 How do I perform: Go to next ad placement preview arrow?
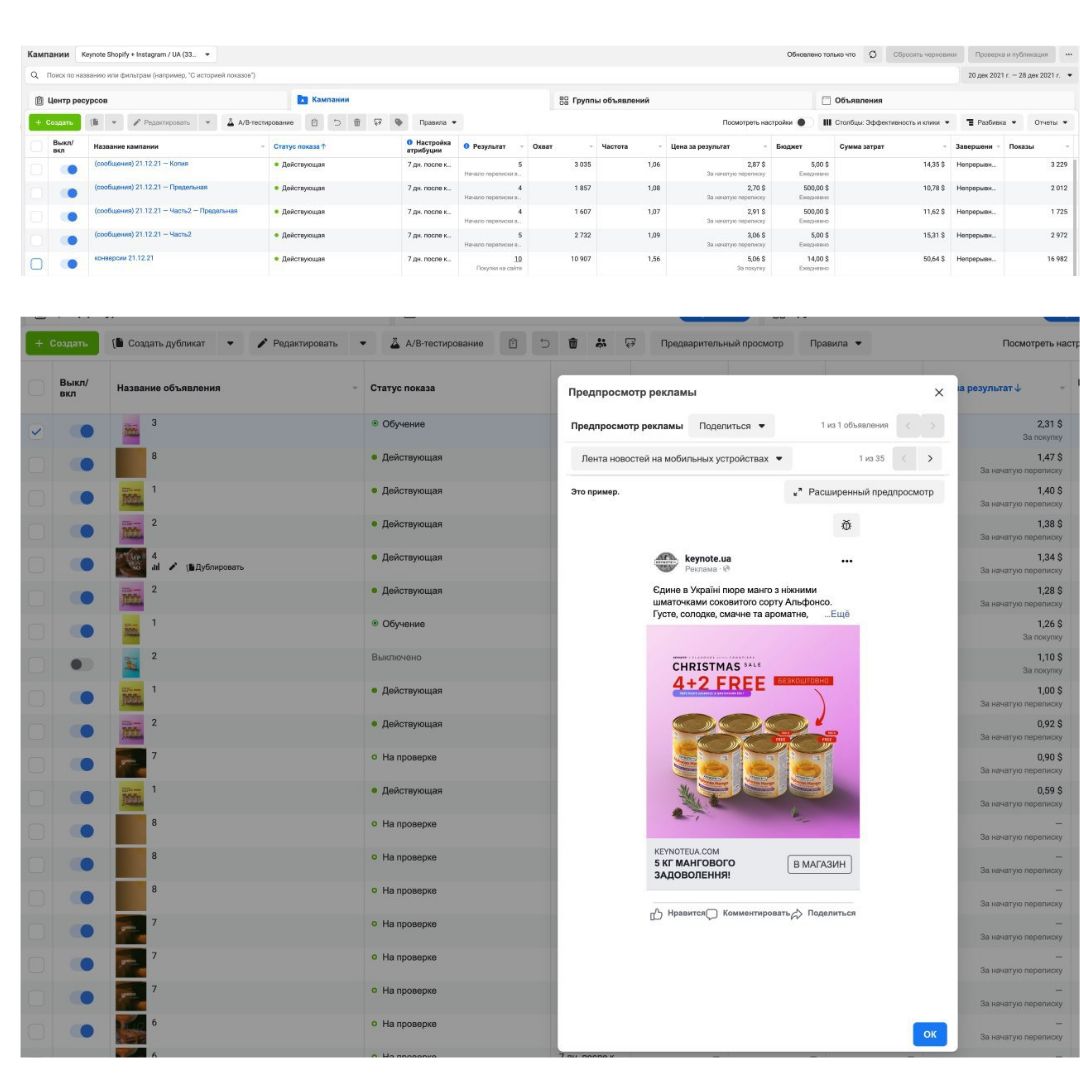pyautogui.click(x=930, y=458)
